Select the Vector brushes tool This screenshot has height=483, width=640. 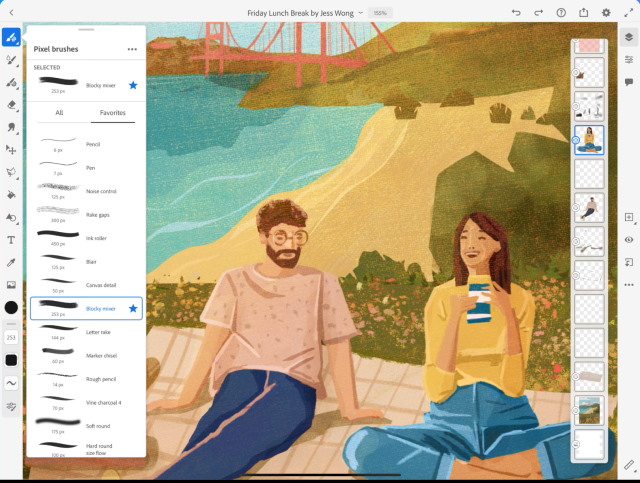[11, 83]
